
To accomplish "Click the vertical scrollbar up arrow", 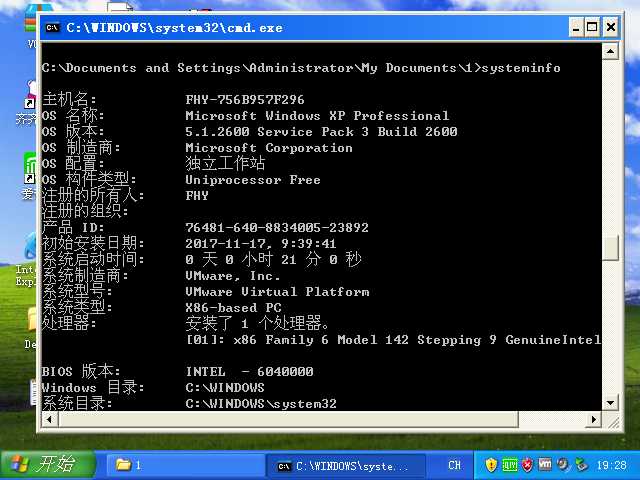I will click(610, 51).
